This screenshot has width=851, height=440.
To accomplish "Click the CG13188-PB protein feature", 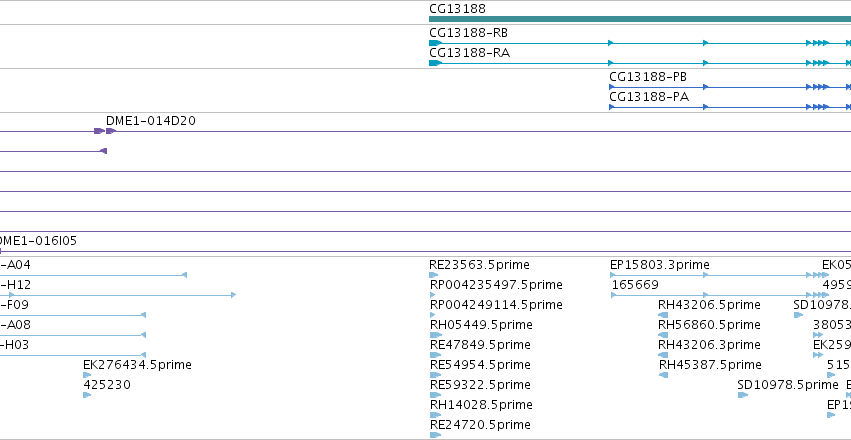I will 730,87.
